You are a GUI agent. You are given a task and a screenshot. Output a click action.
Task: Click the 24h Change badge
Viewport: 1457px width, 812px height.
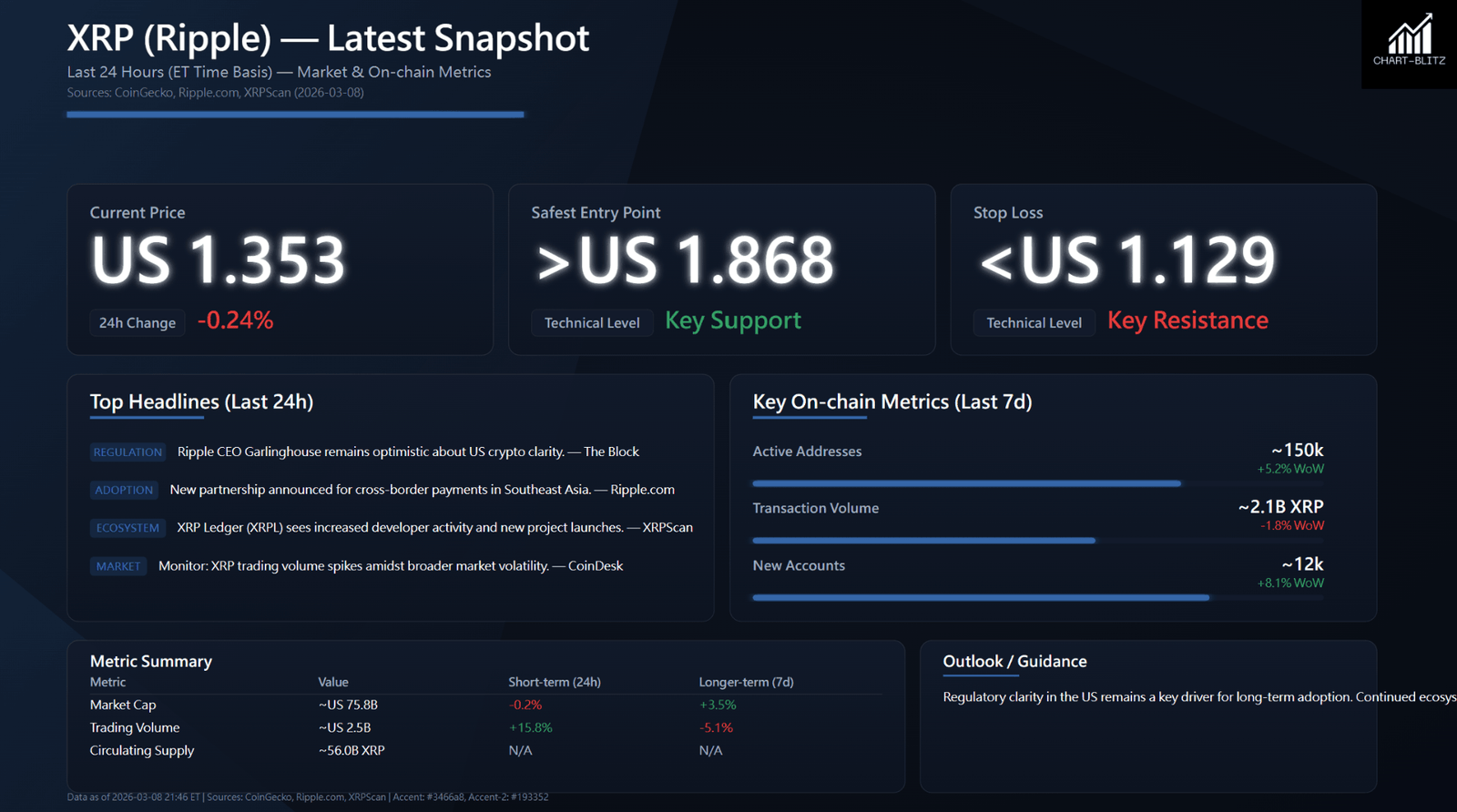(x=138, y=323)
